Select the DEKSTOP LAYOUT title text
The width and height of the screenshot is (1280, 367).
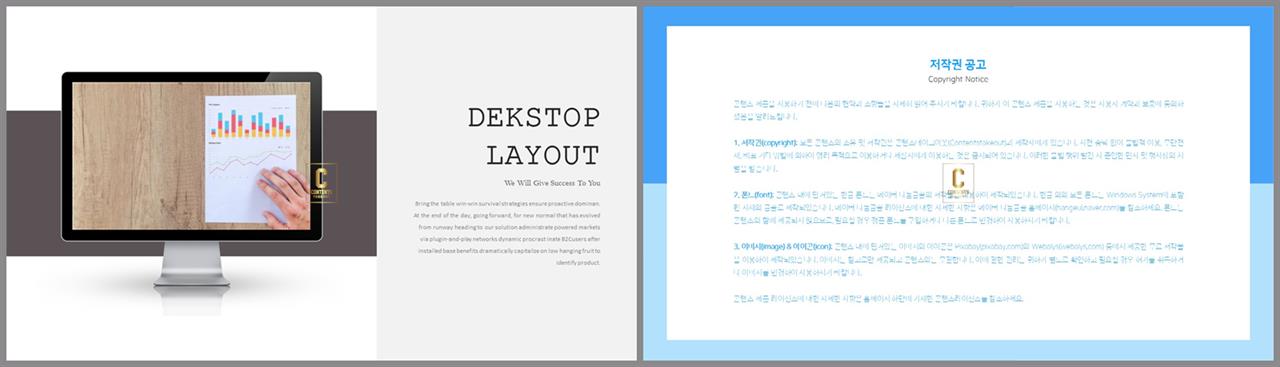click(534, 137)
